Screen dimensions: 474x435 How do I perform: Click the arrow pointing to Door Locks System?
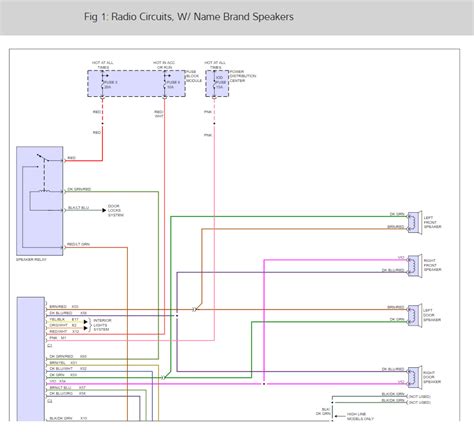click(x=104, y=210)
